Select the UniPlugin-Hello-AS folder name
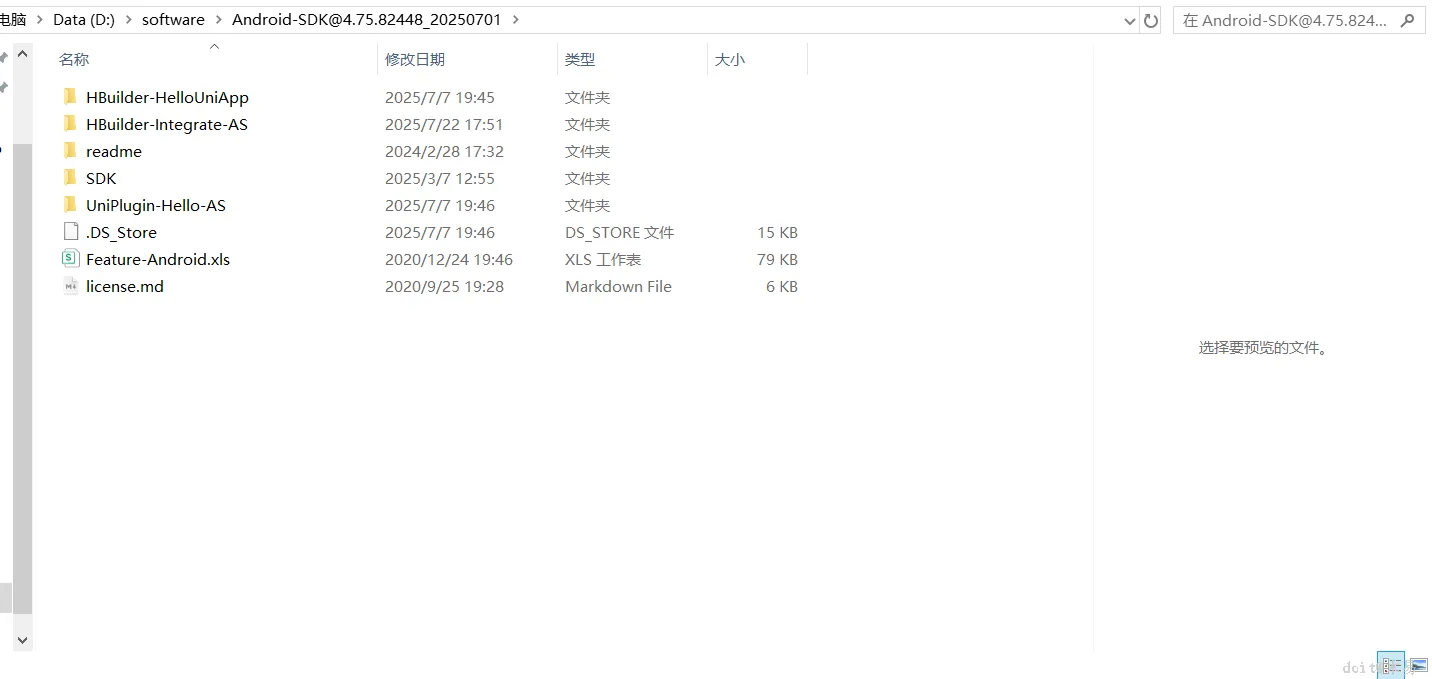 click(x=156, y=205)
